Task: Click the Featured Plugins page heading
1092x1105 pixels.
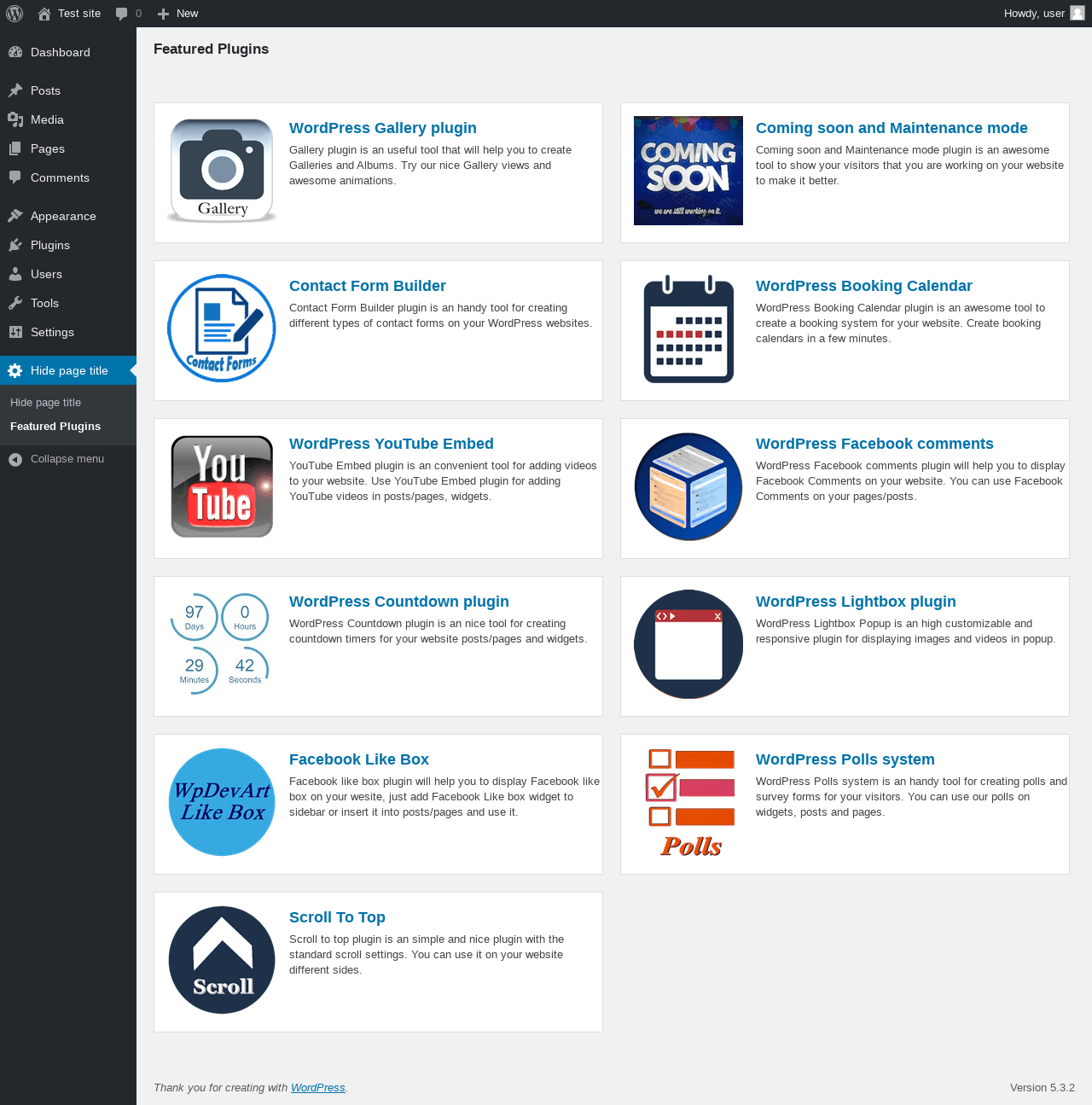Action: pyautogui.click(x=211, y=49)
